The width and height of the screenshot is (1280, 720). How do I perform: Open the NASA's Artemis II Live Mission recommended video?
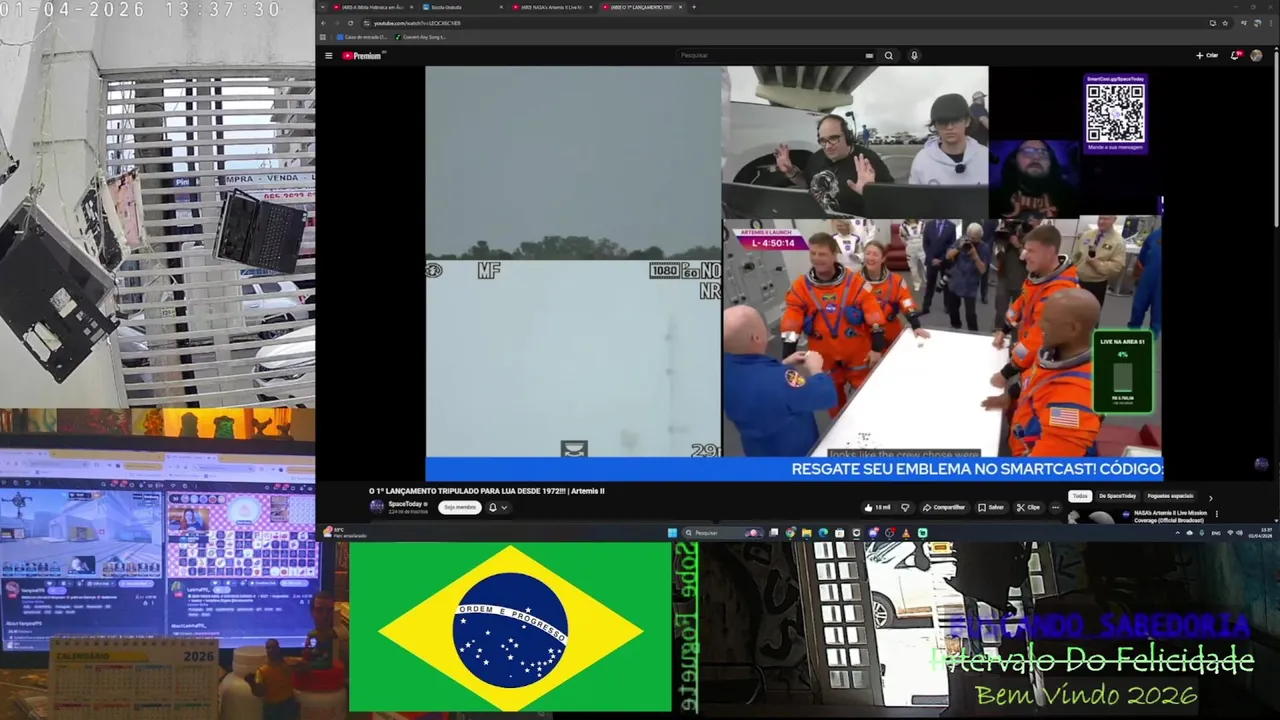(1170, 517)
